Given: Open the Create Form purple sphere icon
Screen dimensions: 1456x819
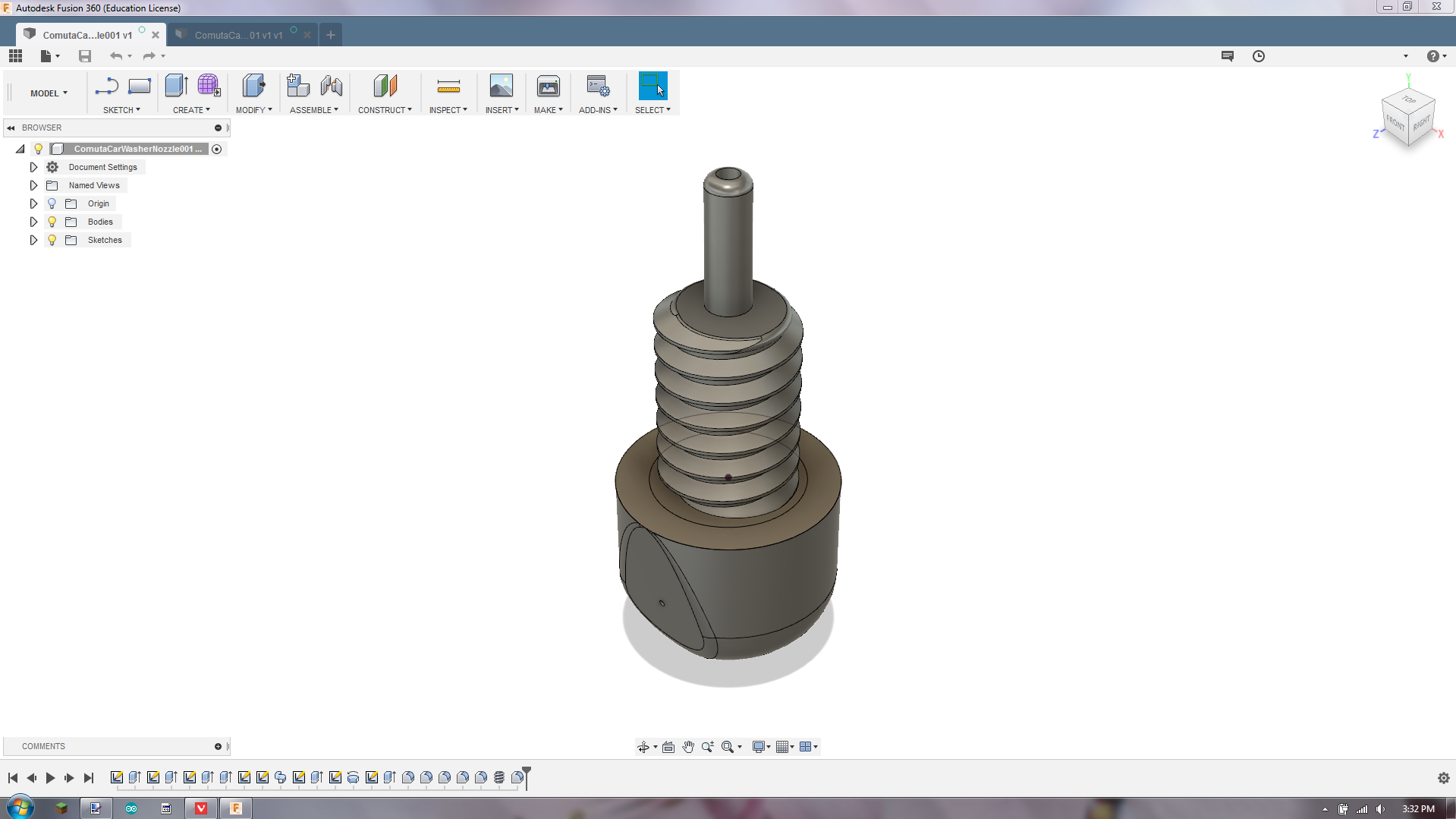Looking at the screenshot, I should tap(209, 86).
